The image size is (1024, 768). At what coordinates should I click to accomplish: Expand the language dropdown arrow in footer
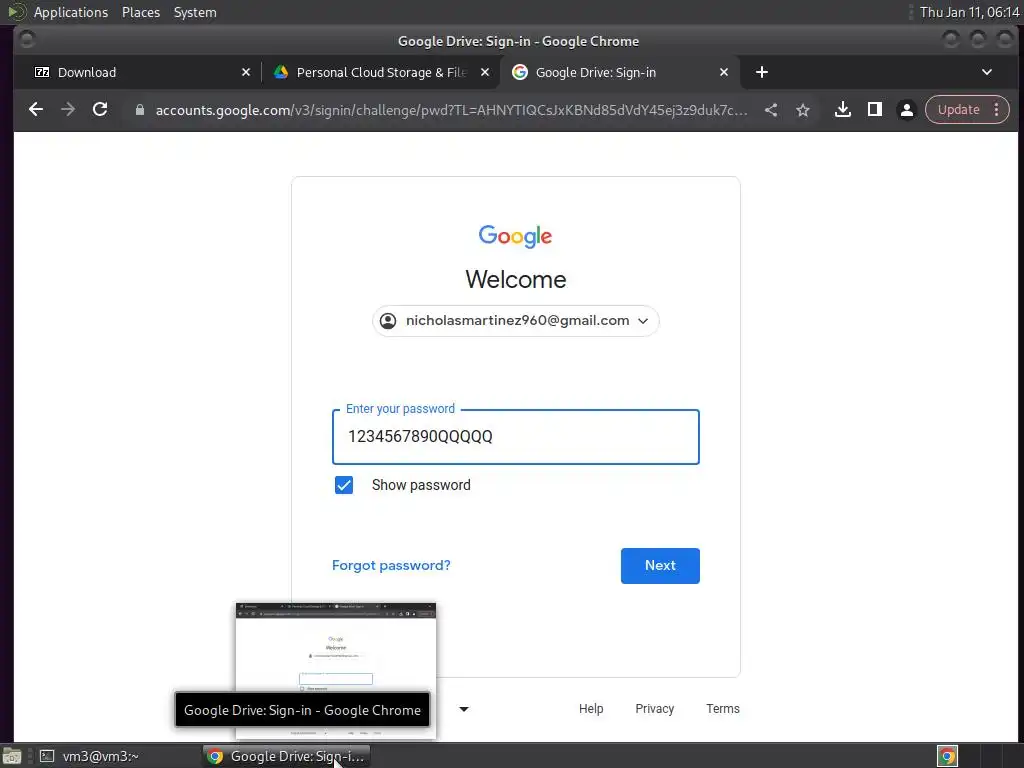[x=464, y=709]
